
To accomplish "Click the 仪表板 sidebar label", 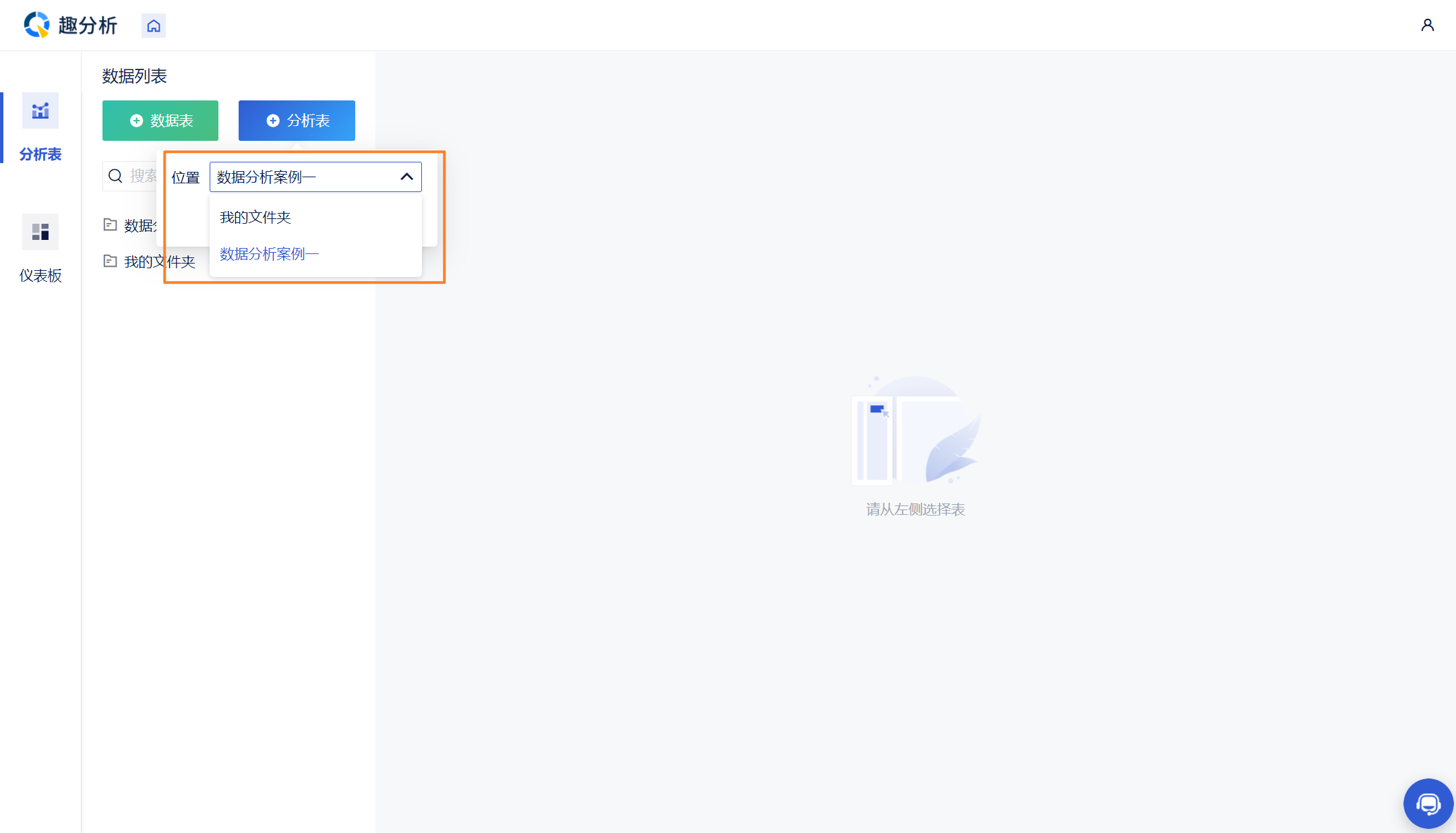I will [40, 276].
